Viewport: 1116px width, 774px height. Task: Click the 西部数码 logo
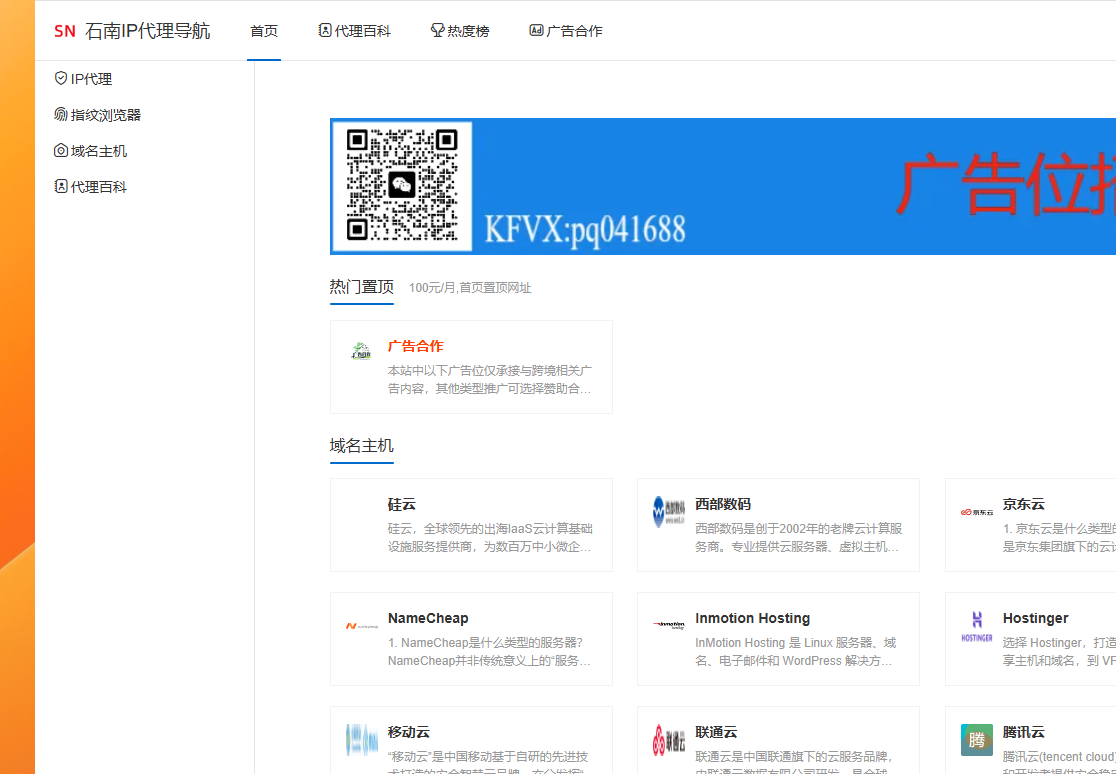(668, 510)
